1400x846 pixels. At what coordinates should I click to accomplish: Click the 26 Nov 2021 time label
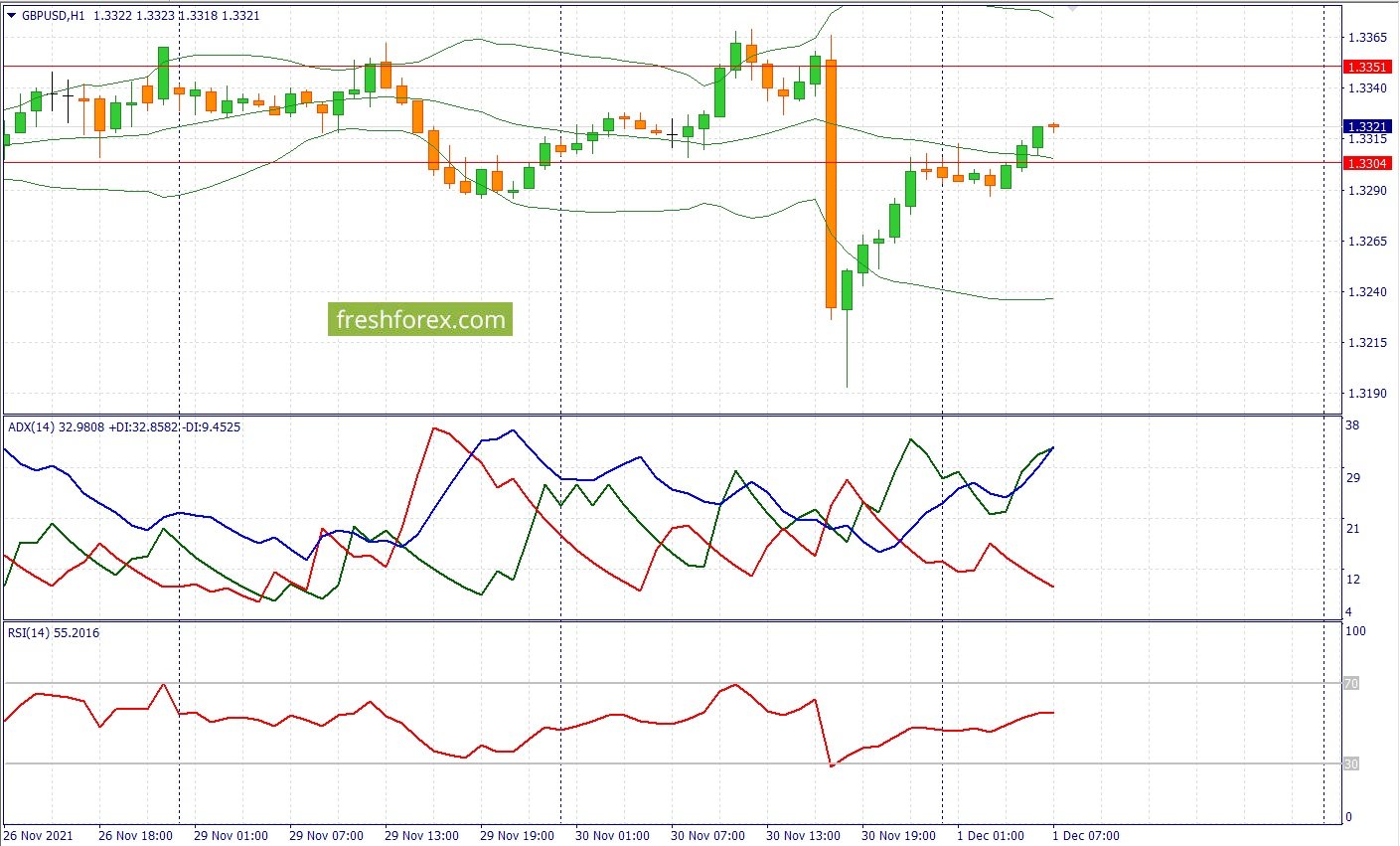click(x=40, y=836)
